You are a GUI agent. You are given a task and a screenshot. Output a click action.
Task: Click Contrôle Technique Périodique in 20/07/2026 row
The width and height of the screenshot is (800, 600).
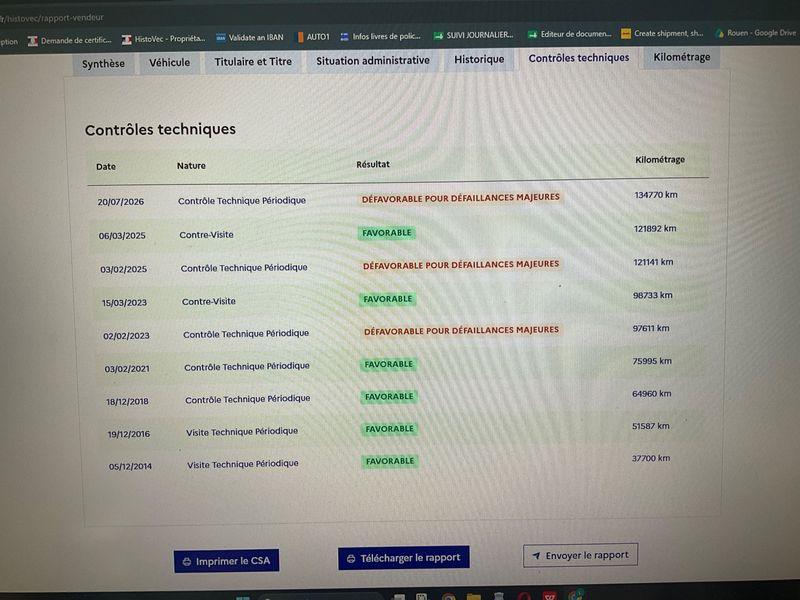(242, 201)
